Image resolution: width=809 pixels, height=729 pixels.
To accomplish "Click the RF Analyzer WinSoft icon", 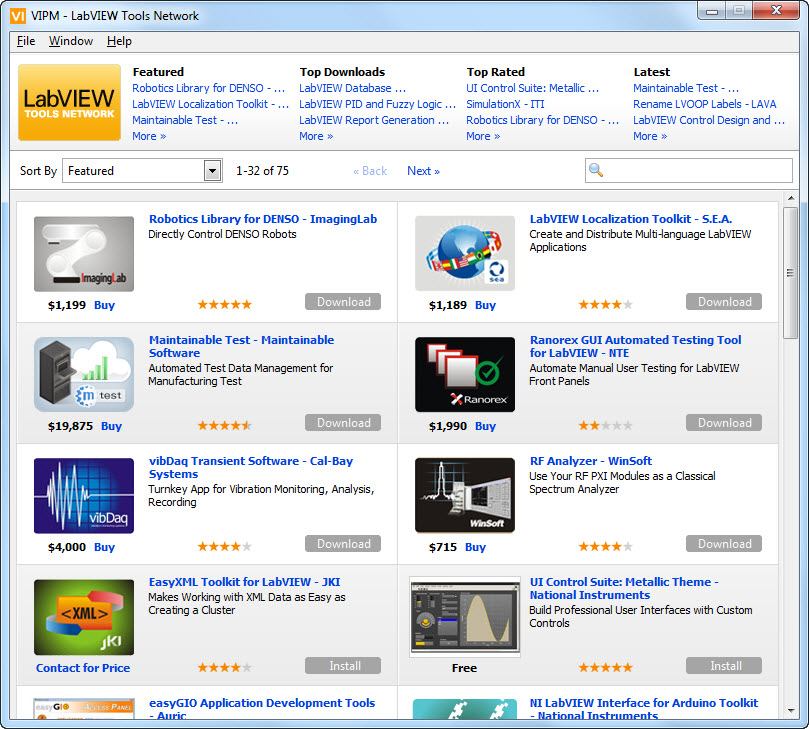I will 465,495.
